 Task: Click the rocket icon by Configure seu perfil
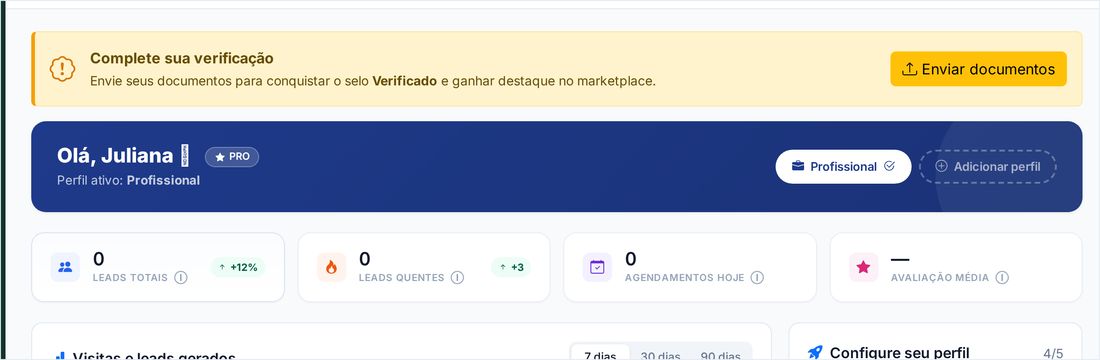coord(814,352)
